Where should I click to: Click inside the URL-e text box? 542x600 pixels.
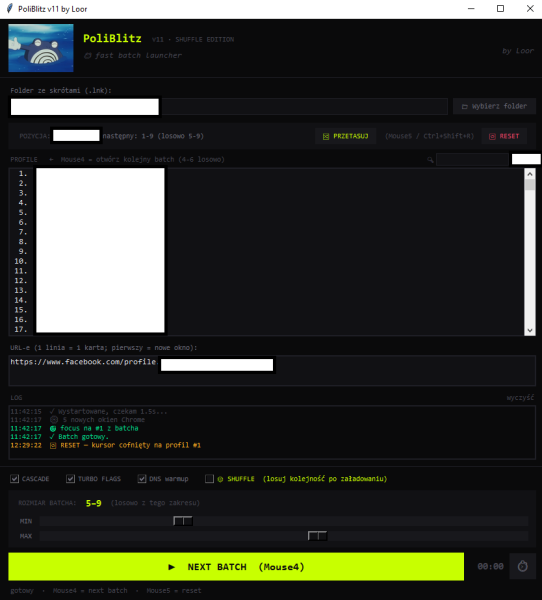[272, 370]
